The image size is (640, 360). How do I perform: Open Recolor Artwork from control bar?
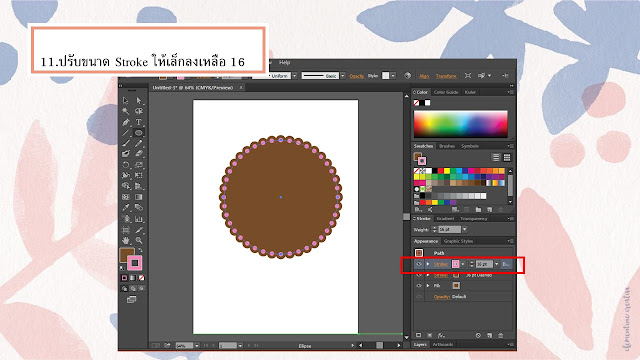pyautogui.click(x=407, y=76)
